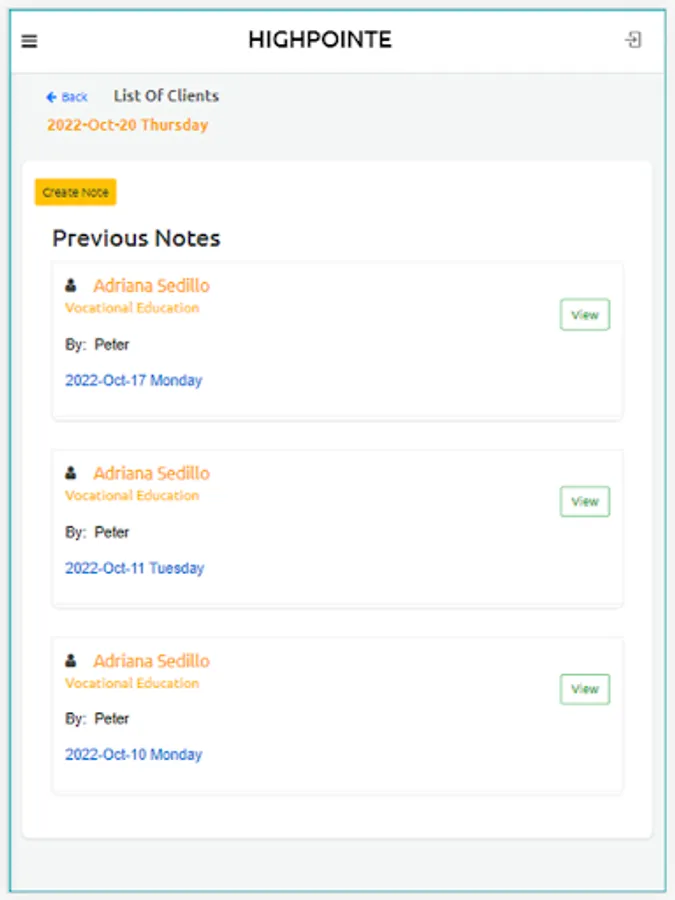View the 2022-Oct-10 Monday note
This screenshot has width=675, height=900.
[x=584, y=689]
